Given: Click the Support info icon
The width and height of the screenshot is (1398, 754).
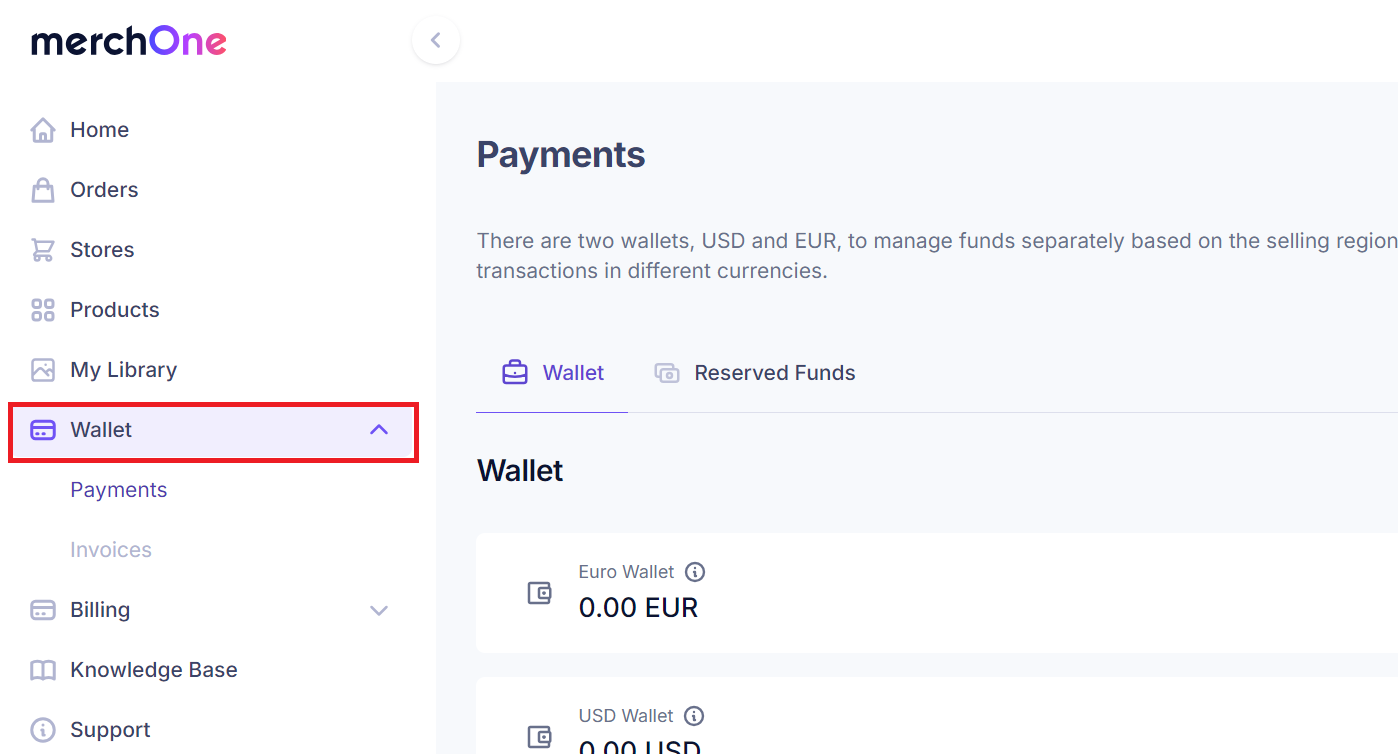Looking at the screenshot, I should pos(43,729).
